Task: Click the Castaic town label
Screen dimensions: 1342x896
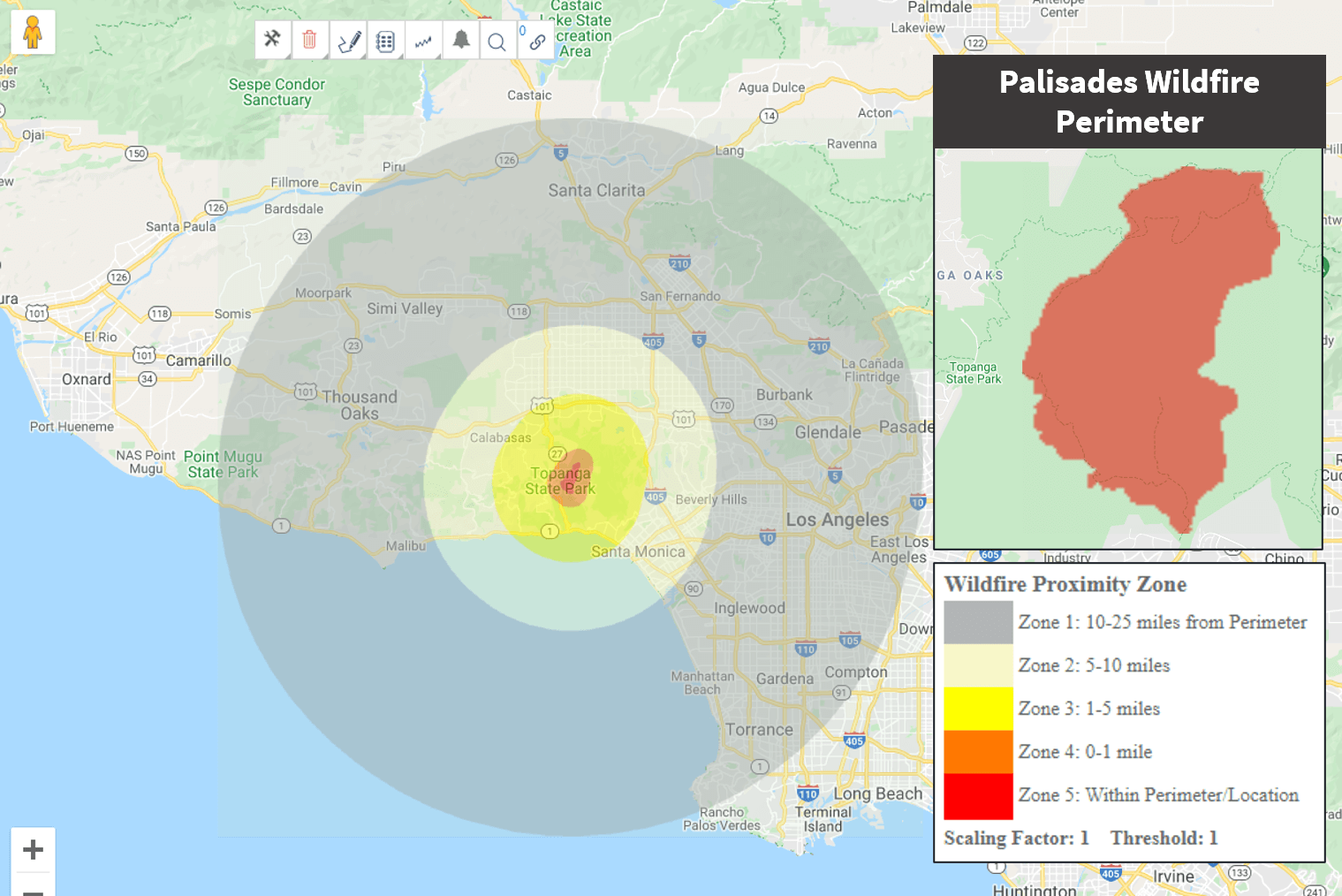Action: [529, 95]
